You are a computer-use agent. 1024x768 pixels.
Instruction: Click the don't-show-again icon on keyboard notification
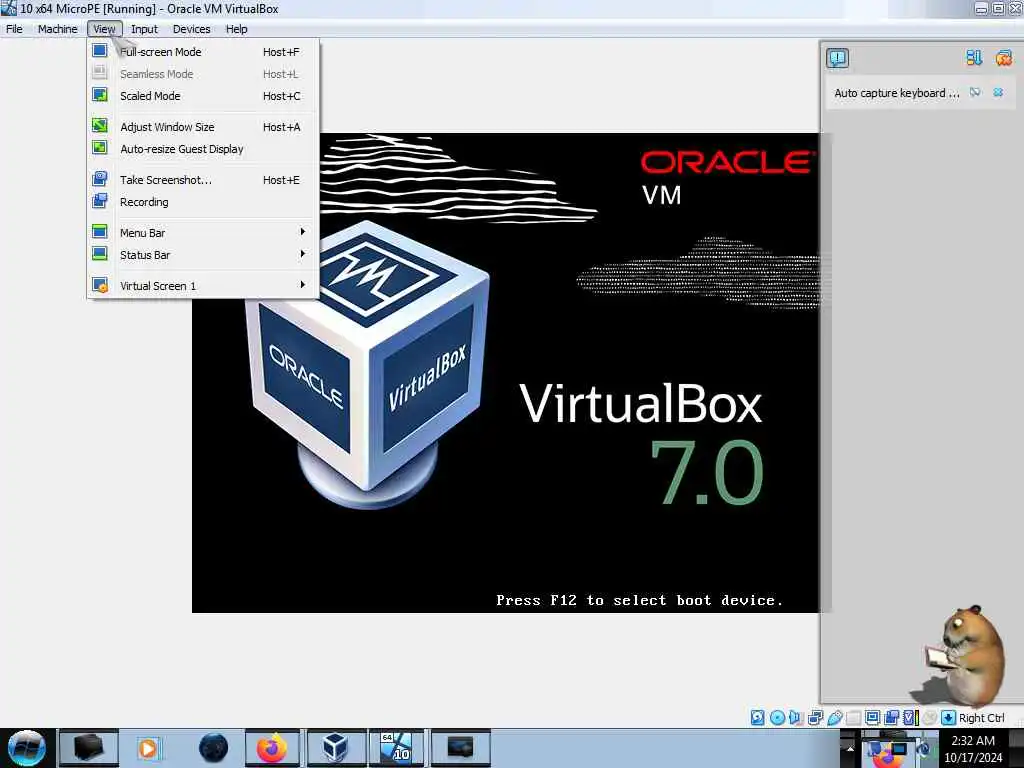coord(975,93)
